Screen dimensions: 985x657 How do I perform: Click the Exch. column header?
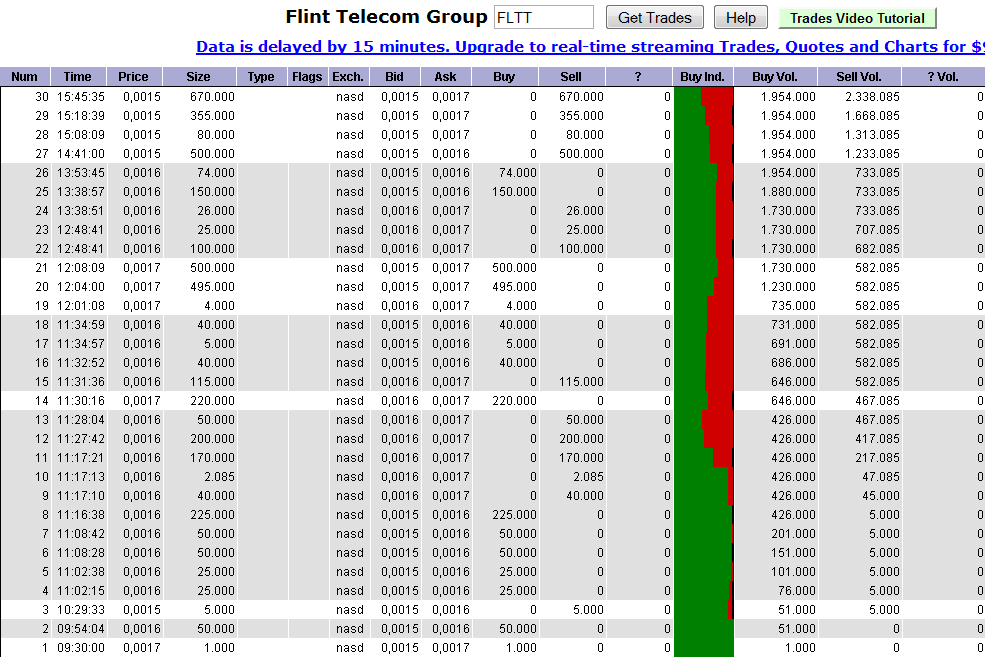(348, 77)
